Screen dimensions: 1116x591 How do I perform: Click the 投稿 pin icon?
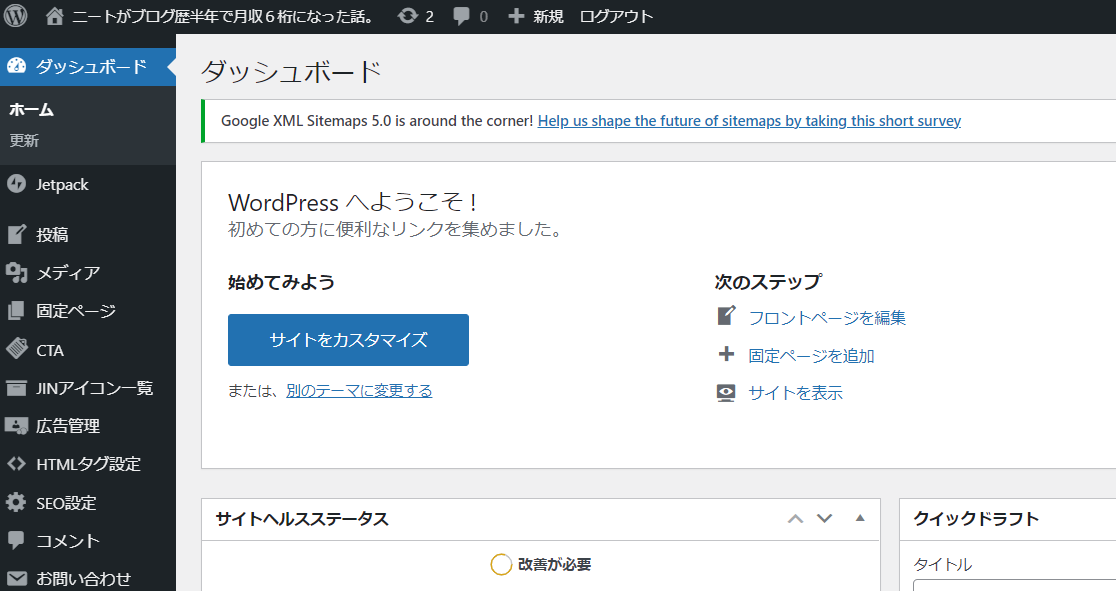(16, 234)
